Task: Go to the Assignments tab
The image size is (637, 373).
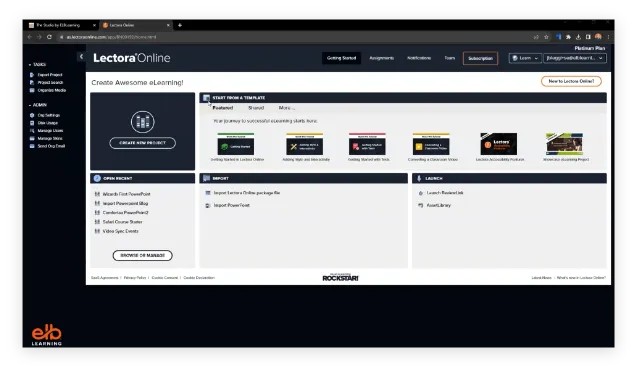Action: (381, 58)
